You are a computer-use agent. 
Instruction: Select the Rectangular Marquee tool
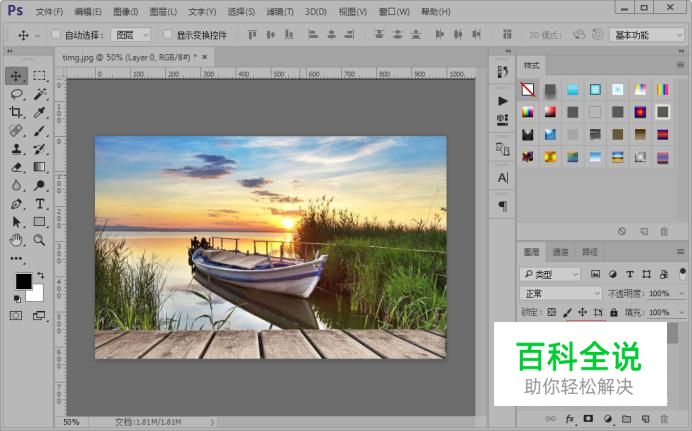click(x=39, y=76)
